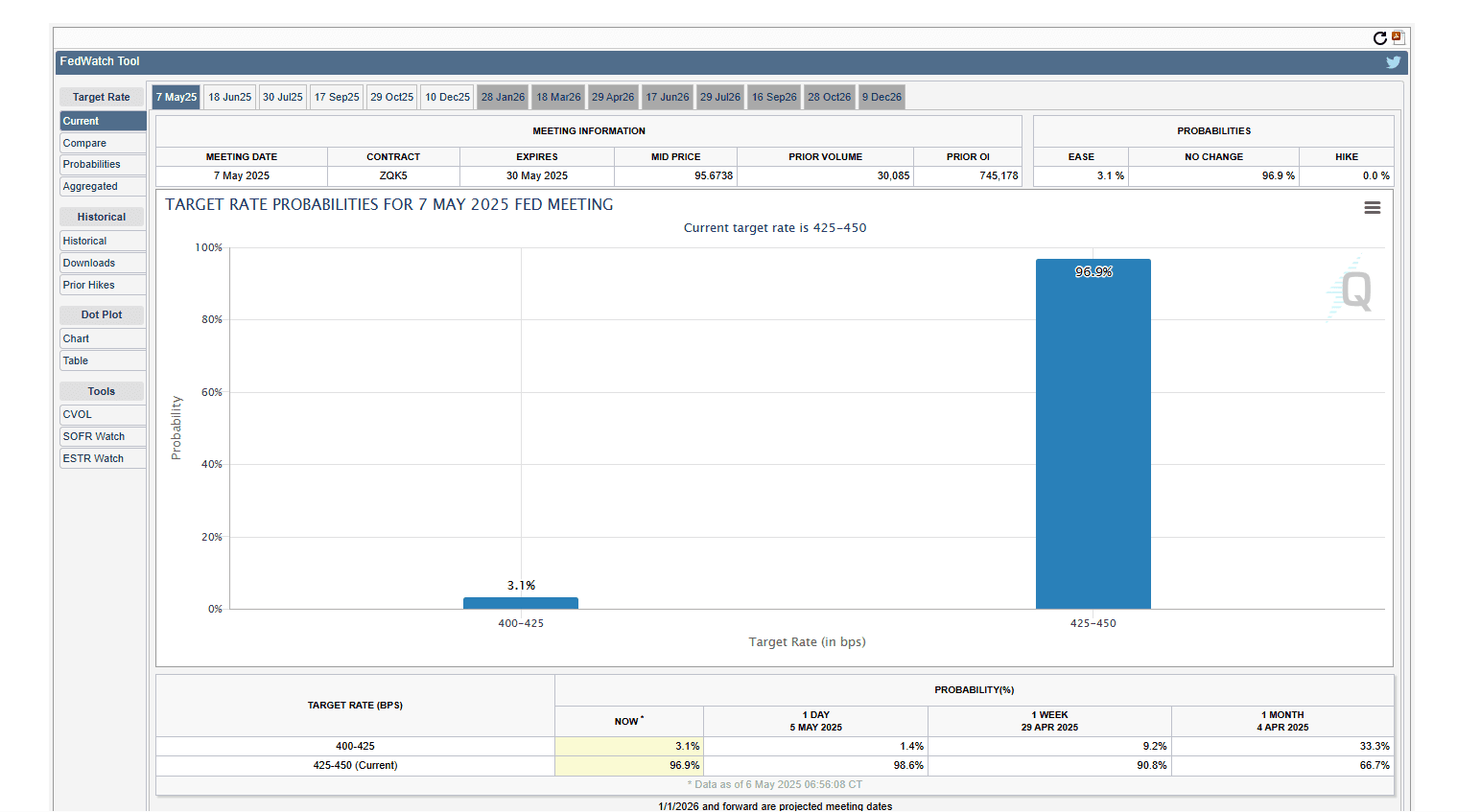
Task: Click the Twitter bird icon
Action: (x=1393, y=62)
